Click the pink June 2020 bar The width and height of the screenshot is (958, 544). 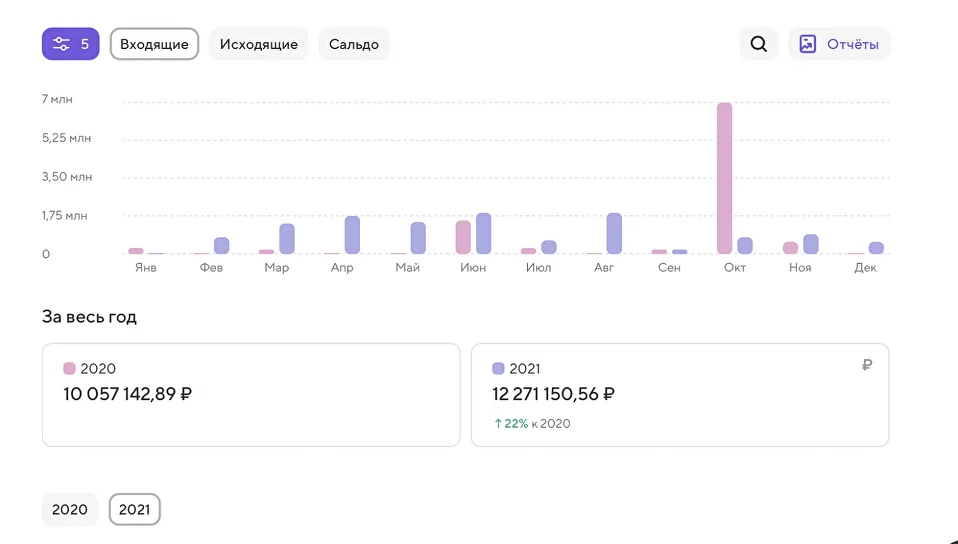(463, 237)
